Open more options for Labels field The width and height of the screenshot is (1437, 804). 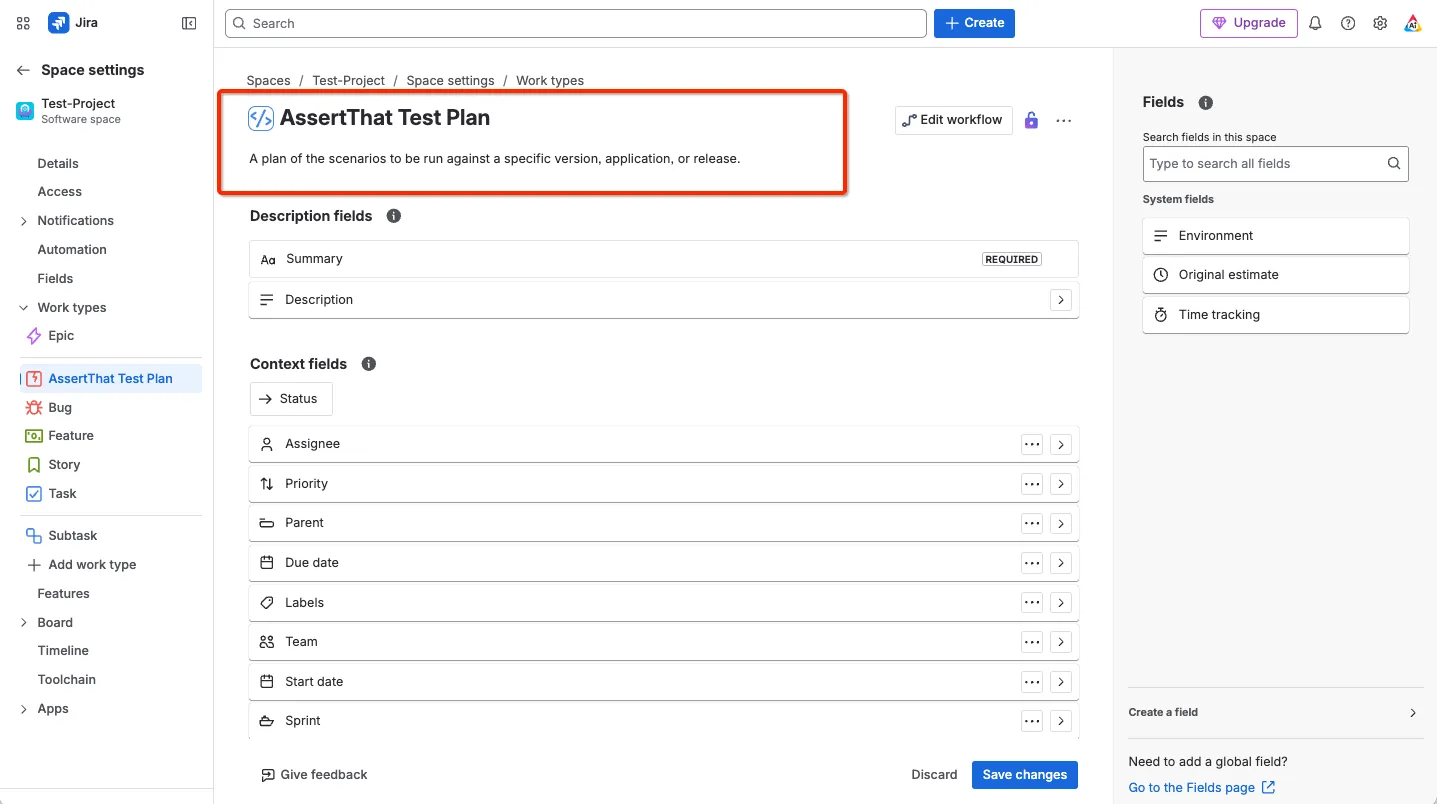[x=1032, y=603]
